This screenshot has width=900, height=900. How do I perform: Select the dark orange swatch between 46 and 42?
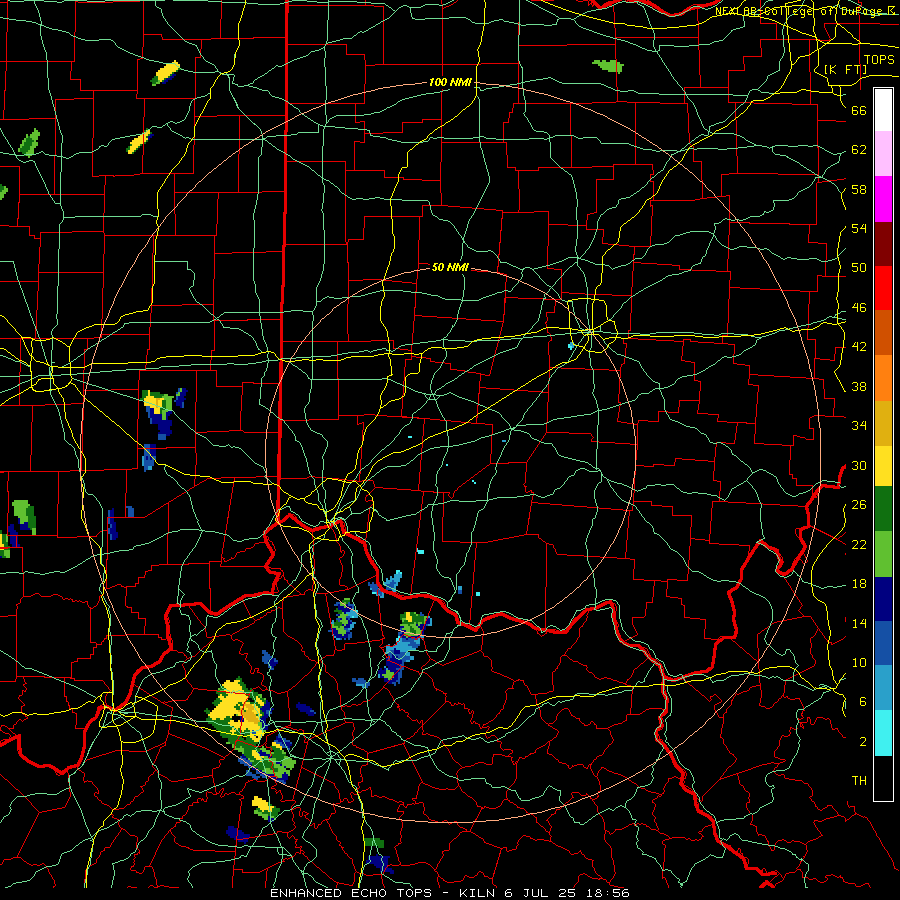pos(883,333)
